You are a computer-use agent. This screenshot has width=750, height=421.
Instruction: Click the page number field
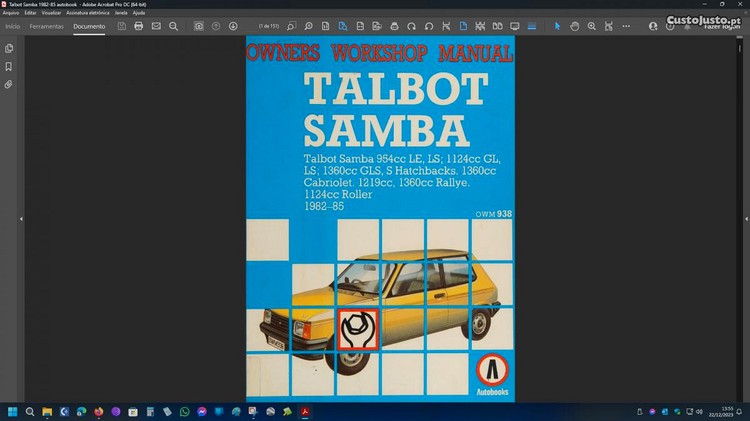(x=268, y=26)
